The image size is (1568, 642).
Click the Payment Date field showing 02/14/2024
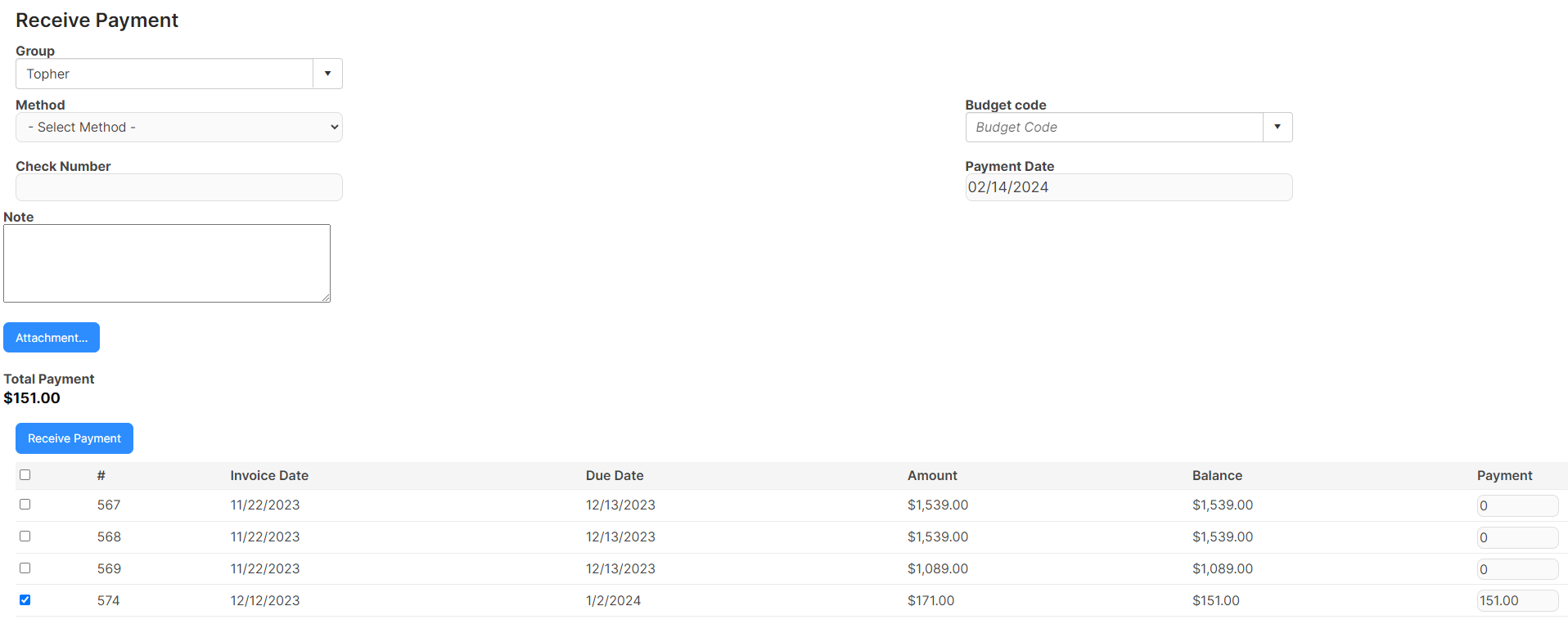(x=1129, y=187)
